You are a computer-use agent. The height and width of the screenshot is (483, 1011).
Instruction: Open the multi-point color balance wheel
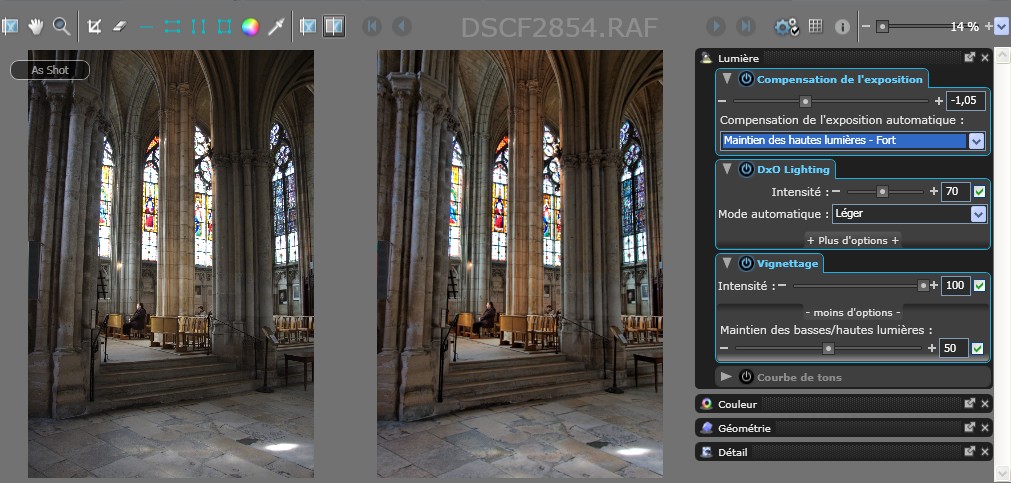pos(250,26)
